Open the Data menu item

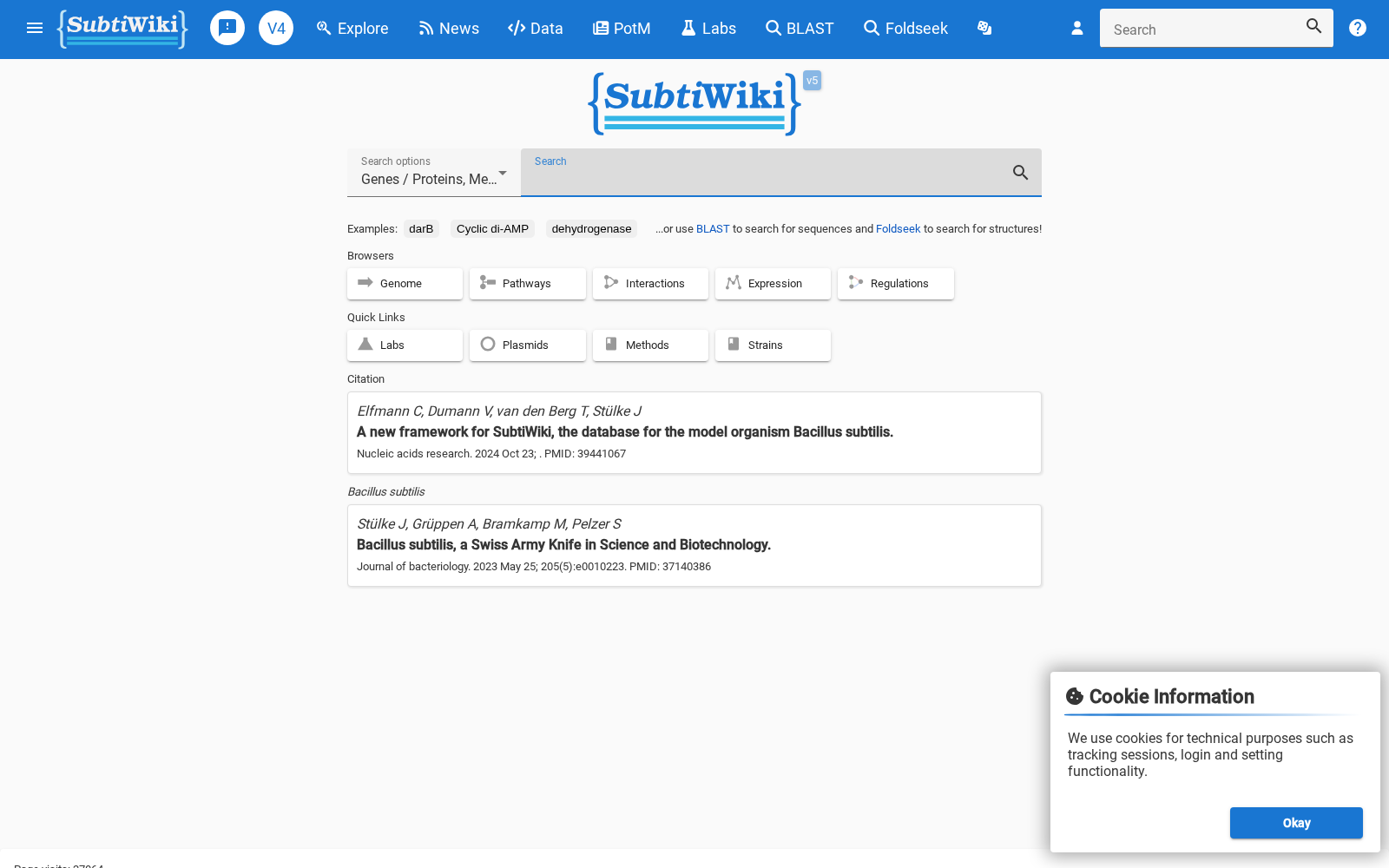[x=536, y=29]
